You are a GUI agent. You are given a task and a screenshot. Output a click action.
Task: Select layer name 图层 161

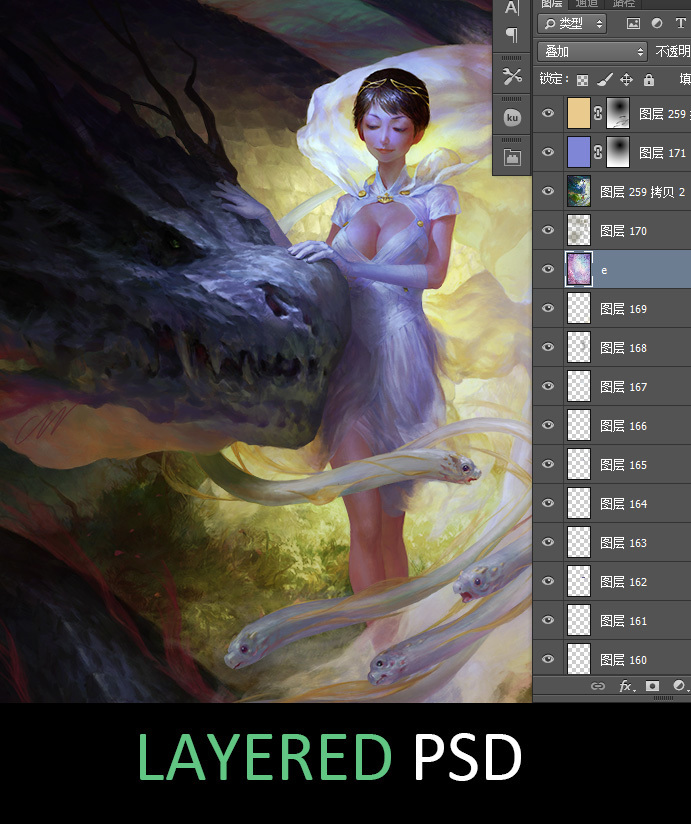point(623,621)
